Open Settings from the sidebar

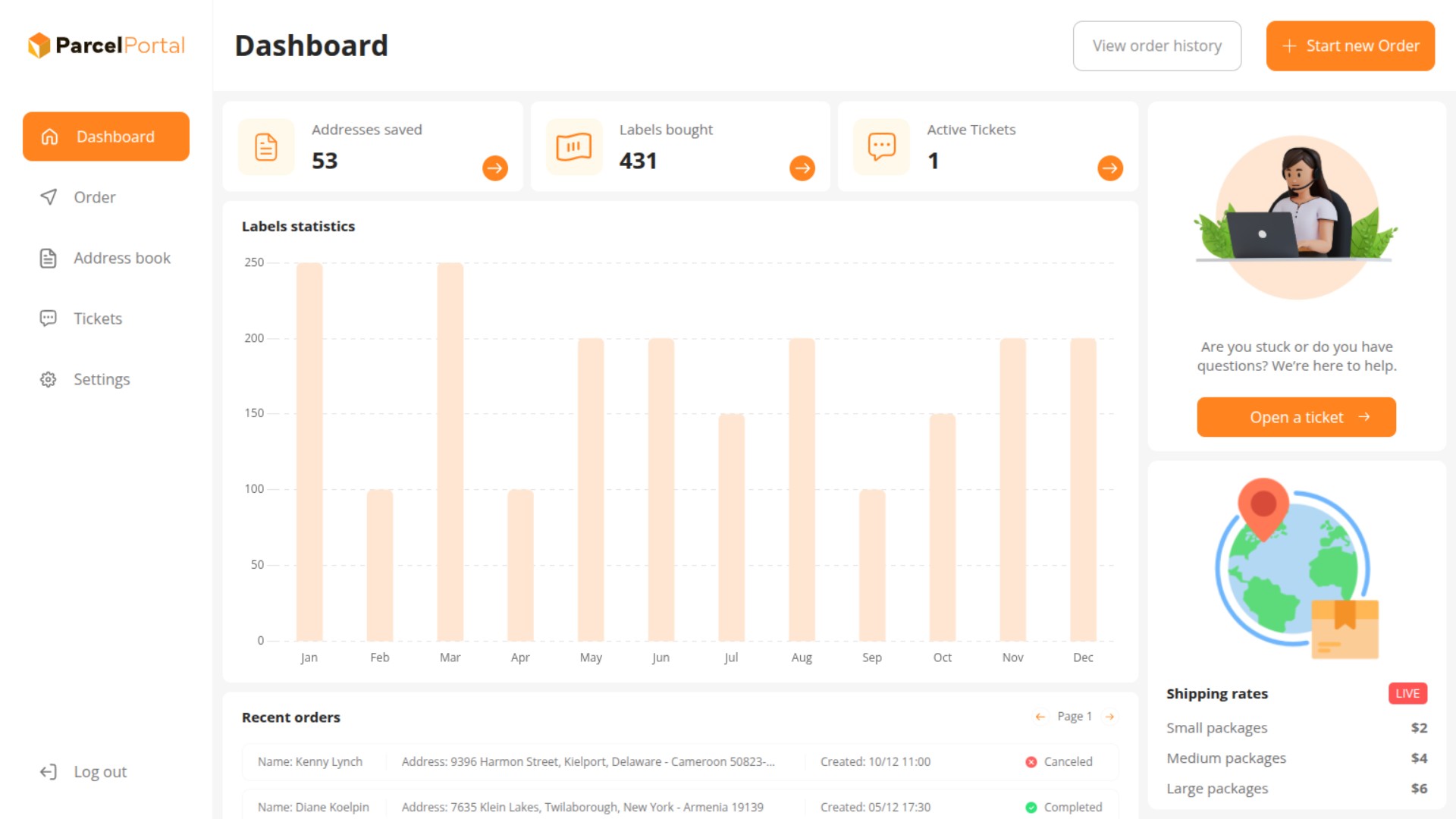pyautogui.click(x=101, y=379)
